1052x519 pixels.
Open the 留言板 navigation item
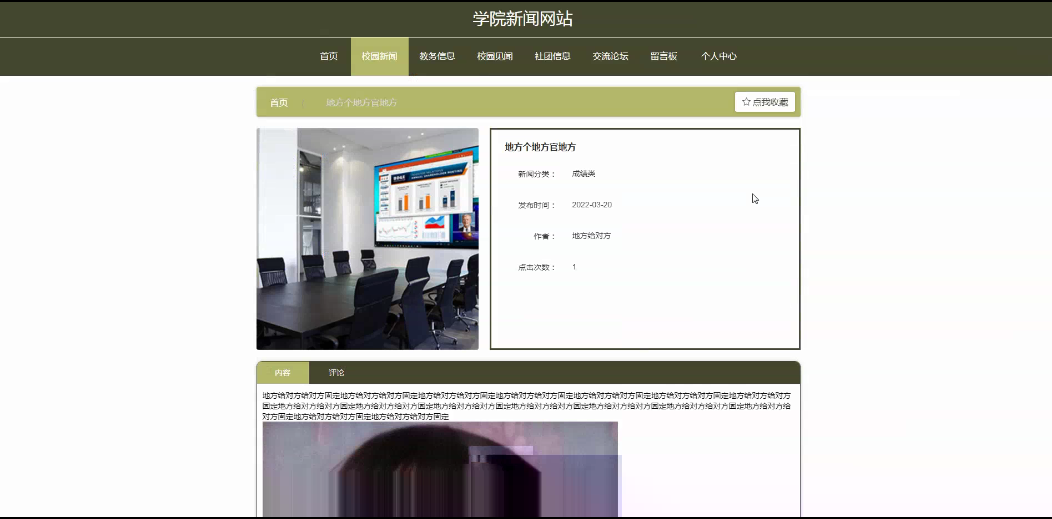664,56
